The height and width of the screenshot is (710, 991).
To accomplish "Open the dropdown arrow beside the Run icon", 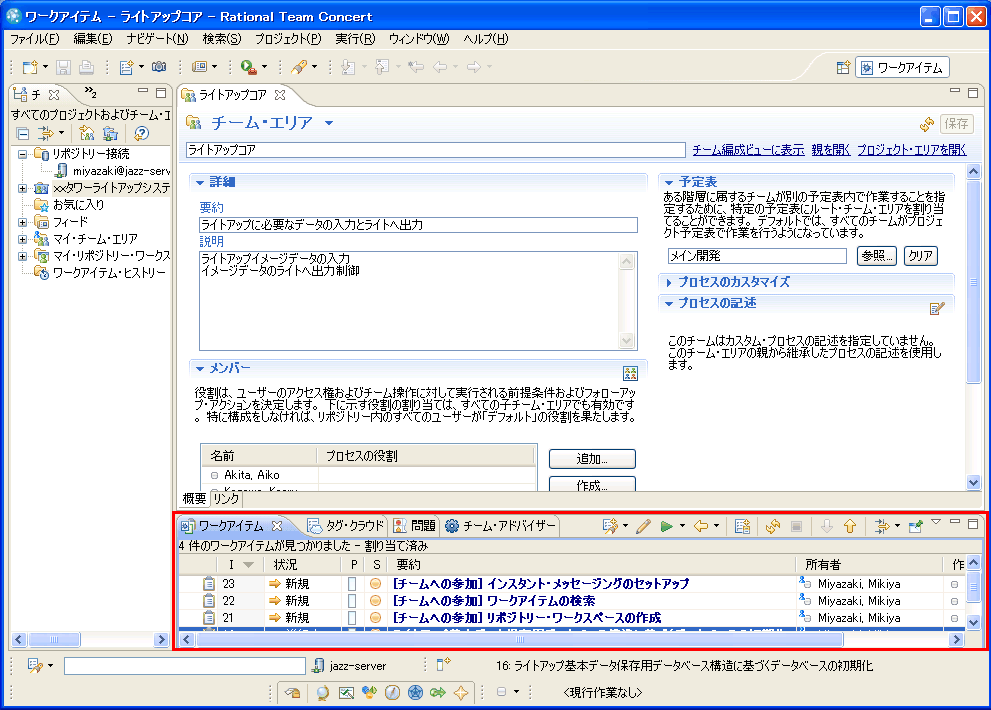I will click(x=264, y=67).
